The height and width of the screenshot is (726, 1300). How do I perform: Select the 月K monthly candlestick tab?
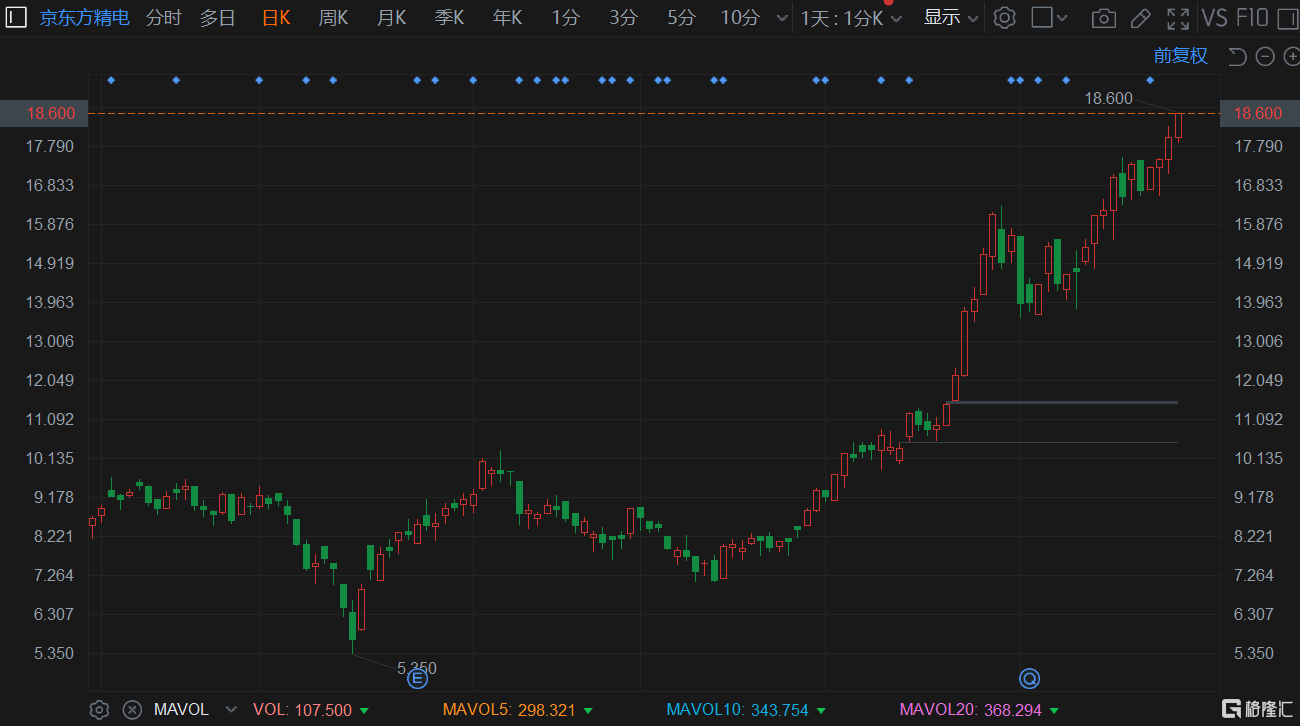point(391,18)
